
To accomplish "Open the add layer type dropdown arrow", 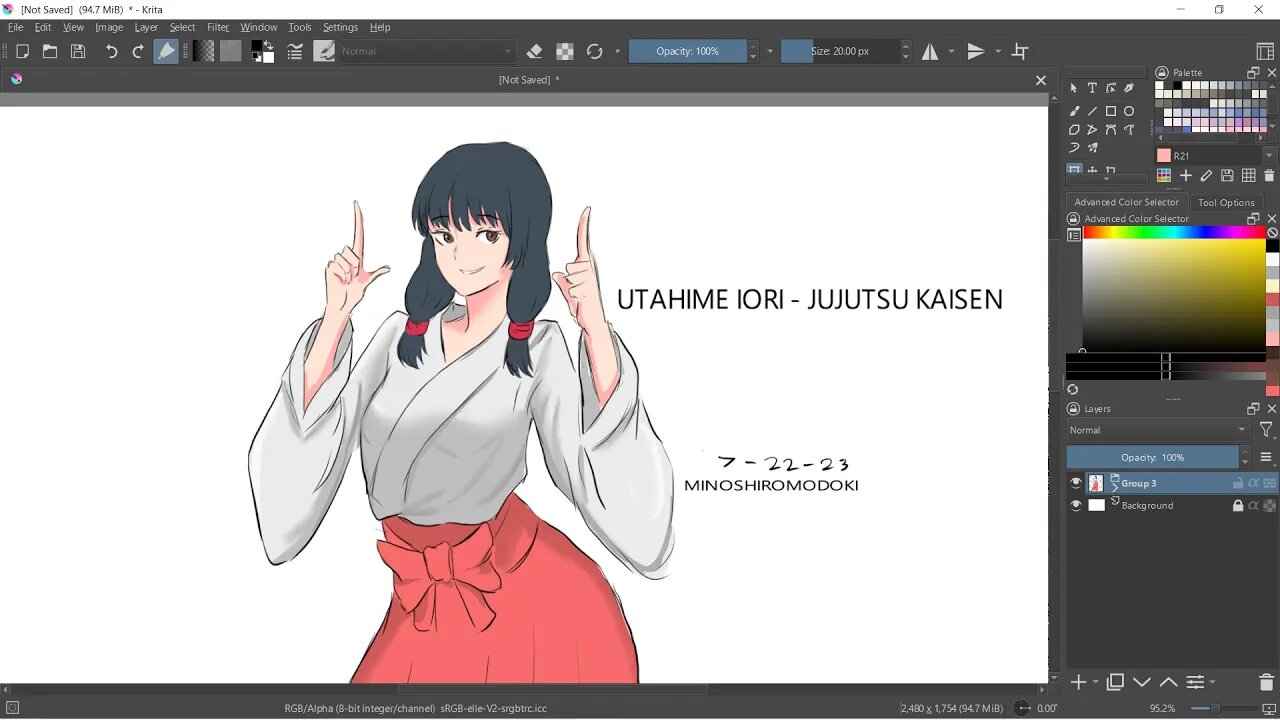I will pyautogui.click(x=1096, y=682).
